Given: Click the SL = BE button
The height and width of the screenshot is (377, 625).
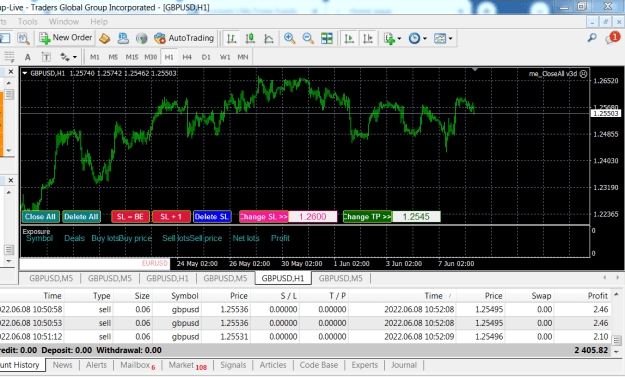Looking at the screenshot, I should (x=130, y=217).
